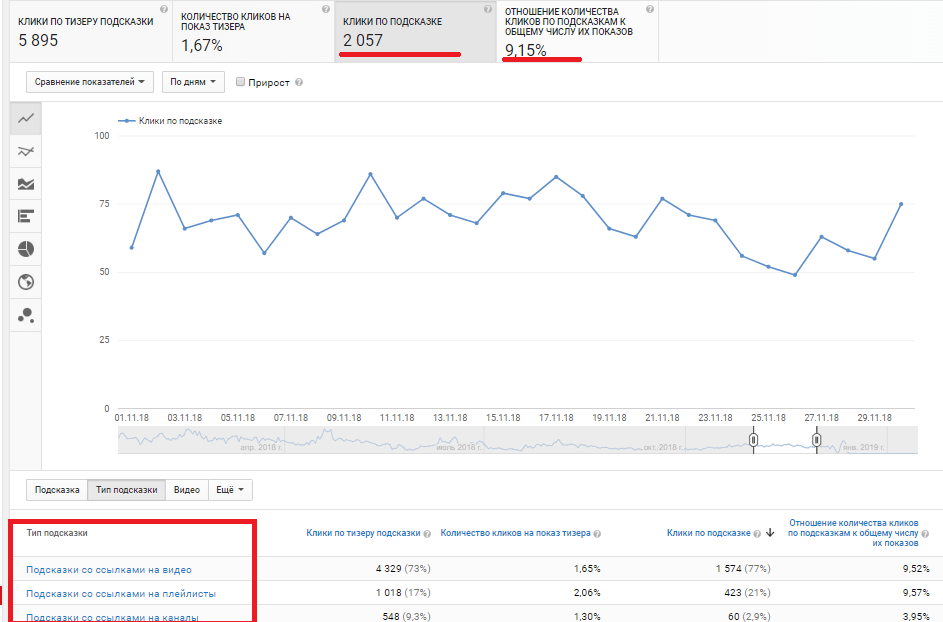This screenshot has width=943, height=622.
Task: Switch to the Видео tab
Action: (187, 490)
